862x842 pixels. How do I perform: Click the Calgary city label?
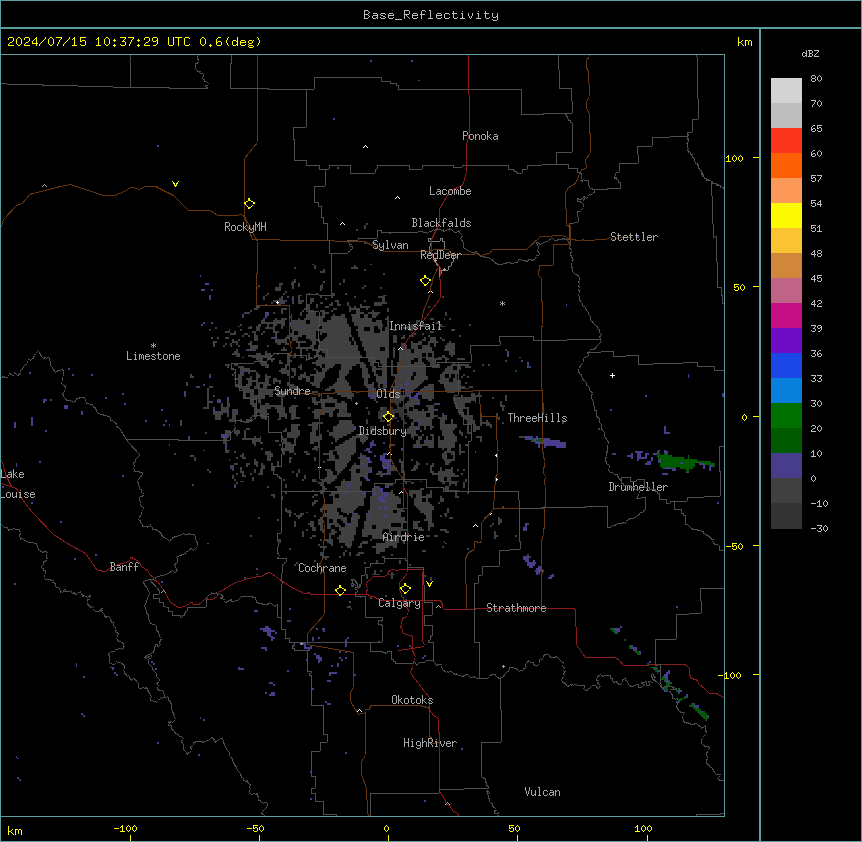coord(400,603)
